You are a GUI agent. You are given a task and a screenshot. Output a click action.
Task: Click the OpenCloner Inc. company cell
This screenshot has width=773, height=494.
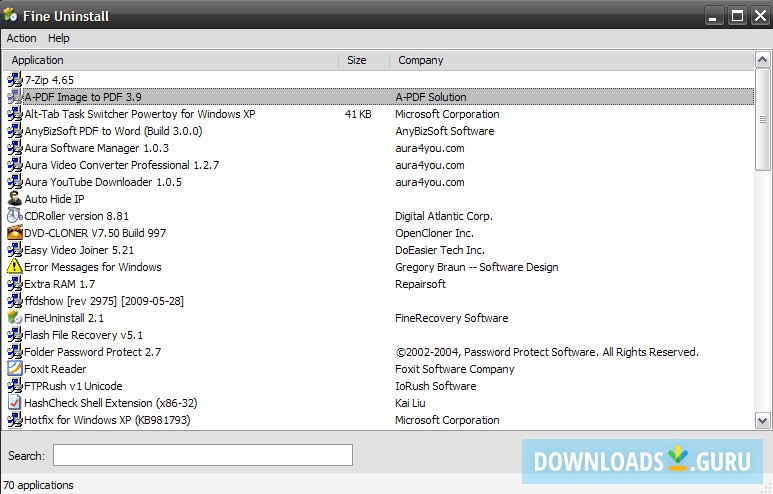click(x=434, y=233)
